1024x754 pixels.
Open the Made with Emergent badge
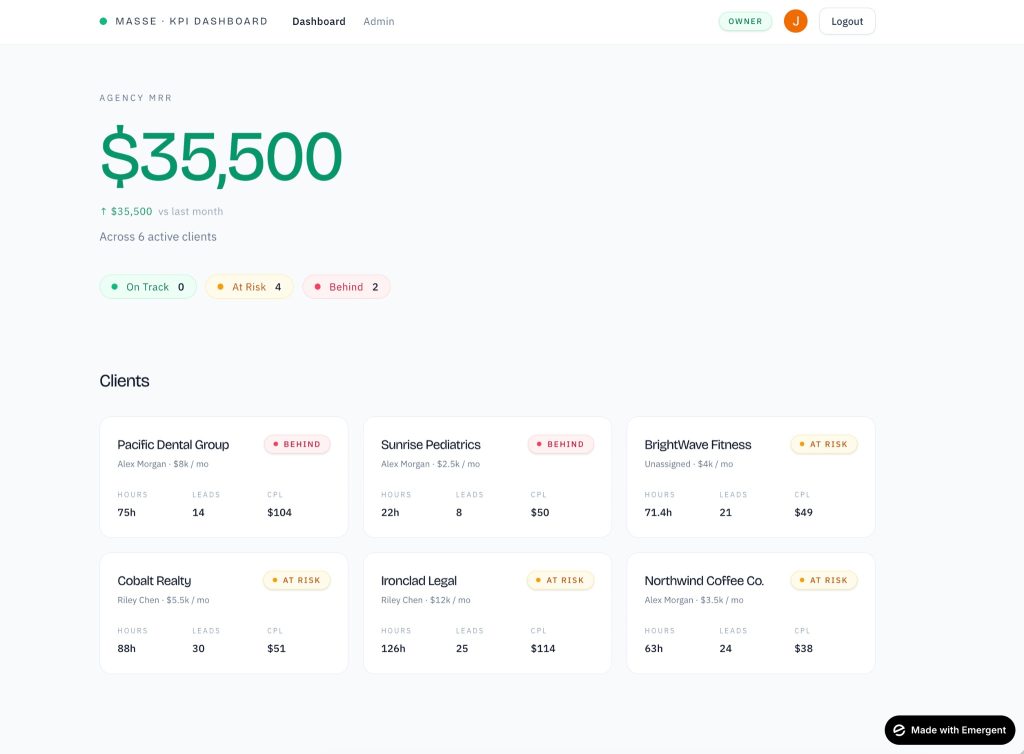pos(950,730)
